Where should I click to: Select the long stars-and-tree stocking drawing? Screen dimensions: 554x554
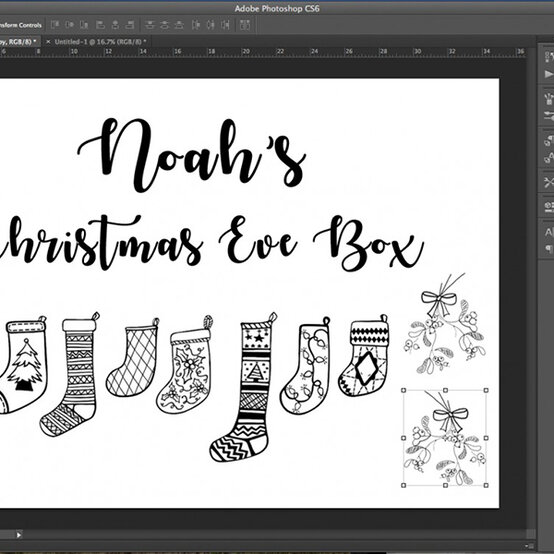point(243,387)
